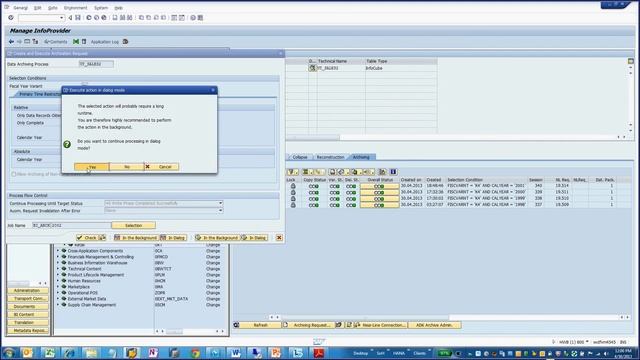Click the filter icon in the Archiving table toolbar

pyautogui.click(x=291, y=172)
